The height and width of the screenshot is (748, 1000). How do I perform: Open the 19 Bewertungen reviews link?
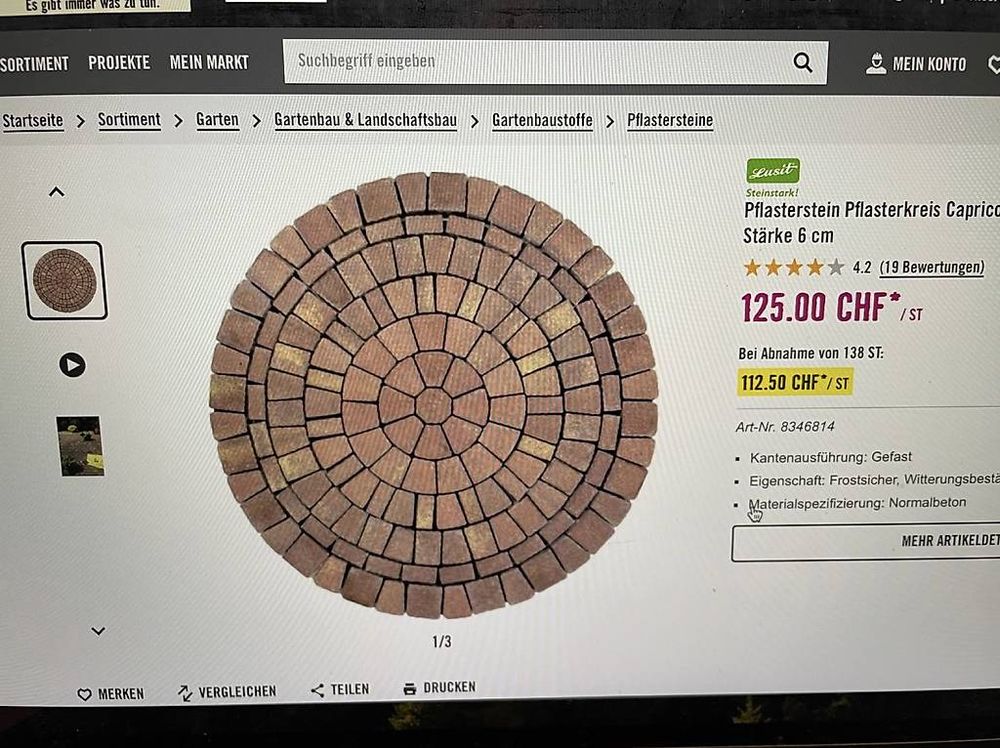point(931,267)
